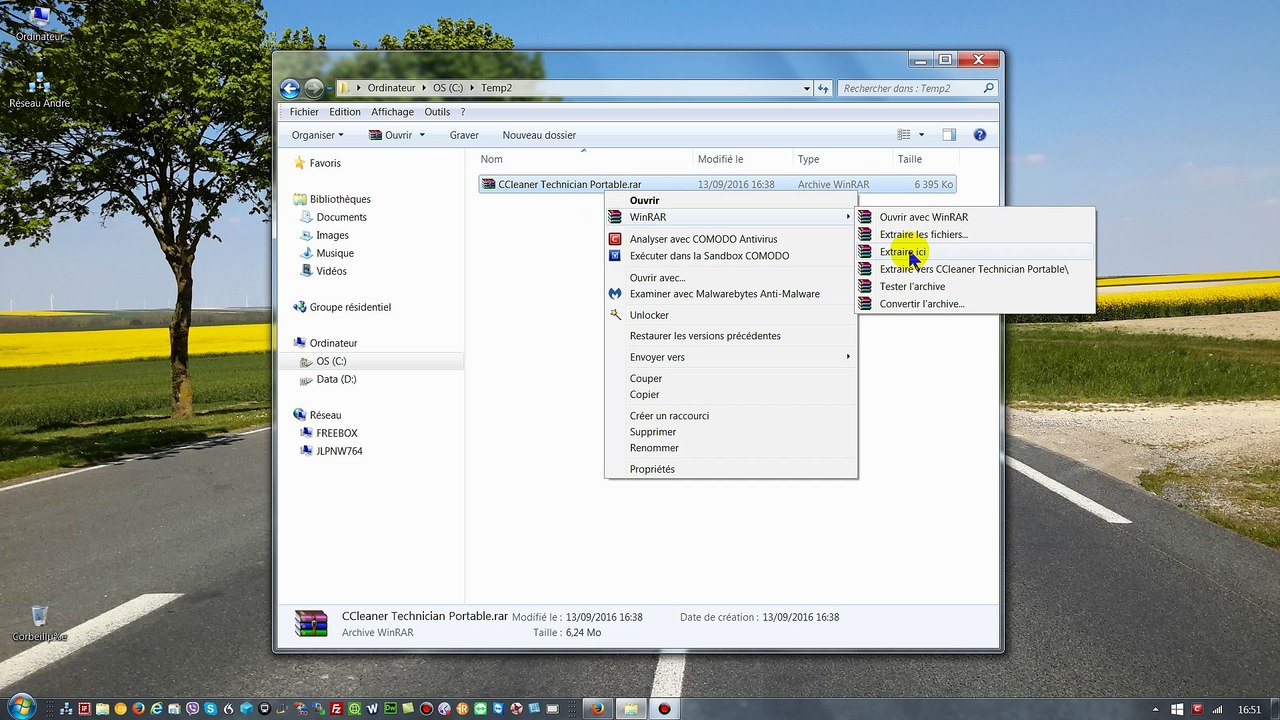Click the Nouveau dossier button
Screen dimensions: 1280x720
539,135
